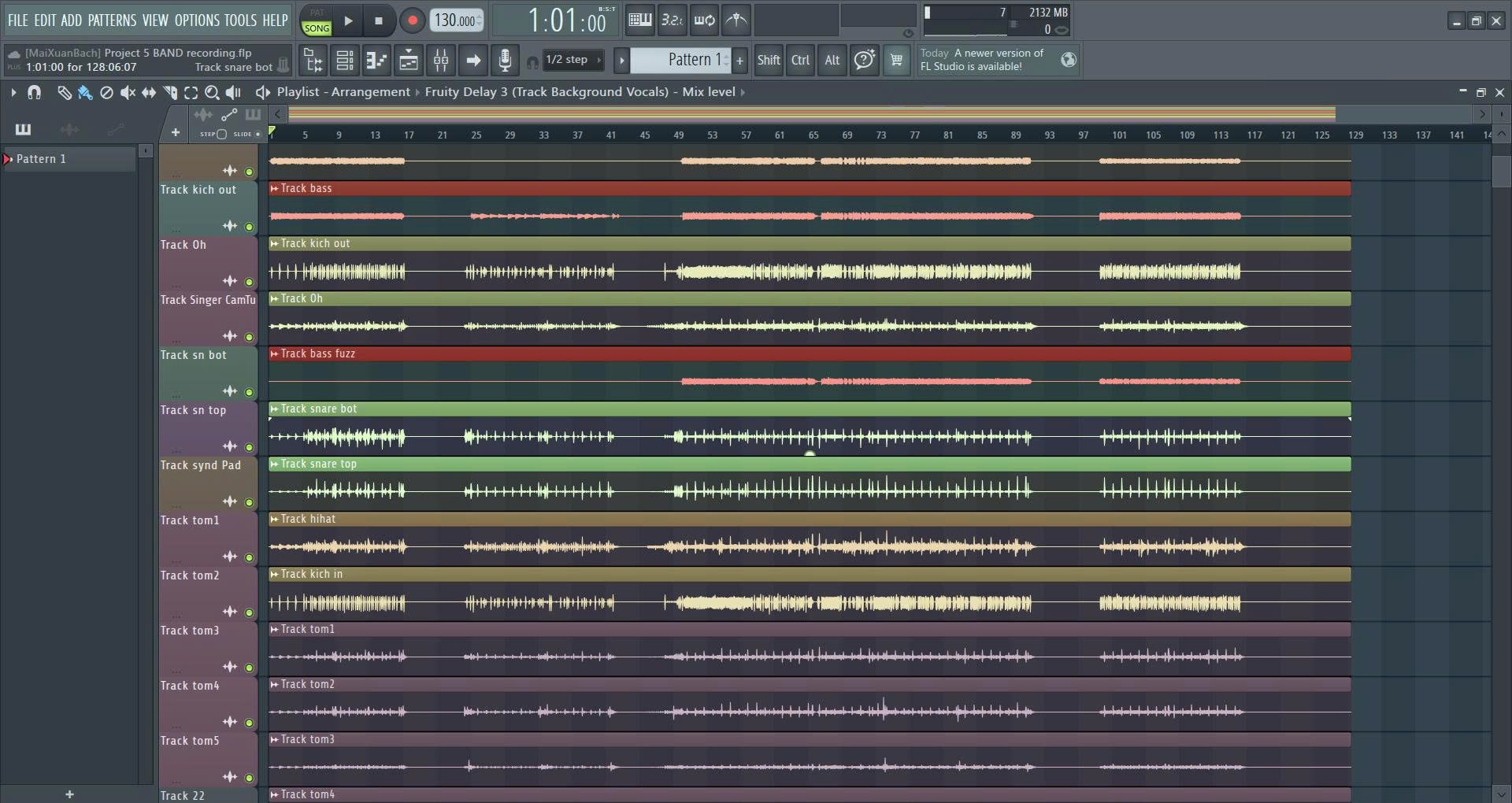The height and width of the screenshot is (803, 1512).
Task: Mute the Track Oh green light
Action: coord(249,282)
